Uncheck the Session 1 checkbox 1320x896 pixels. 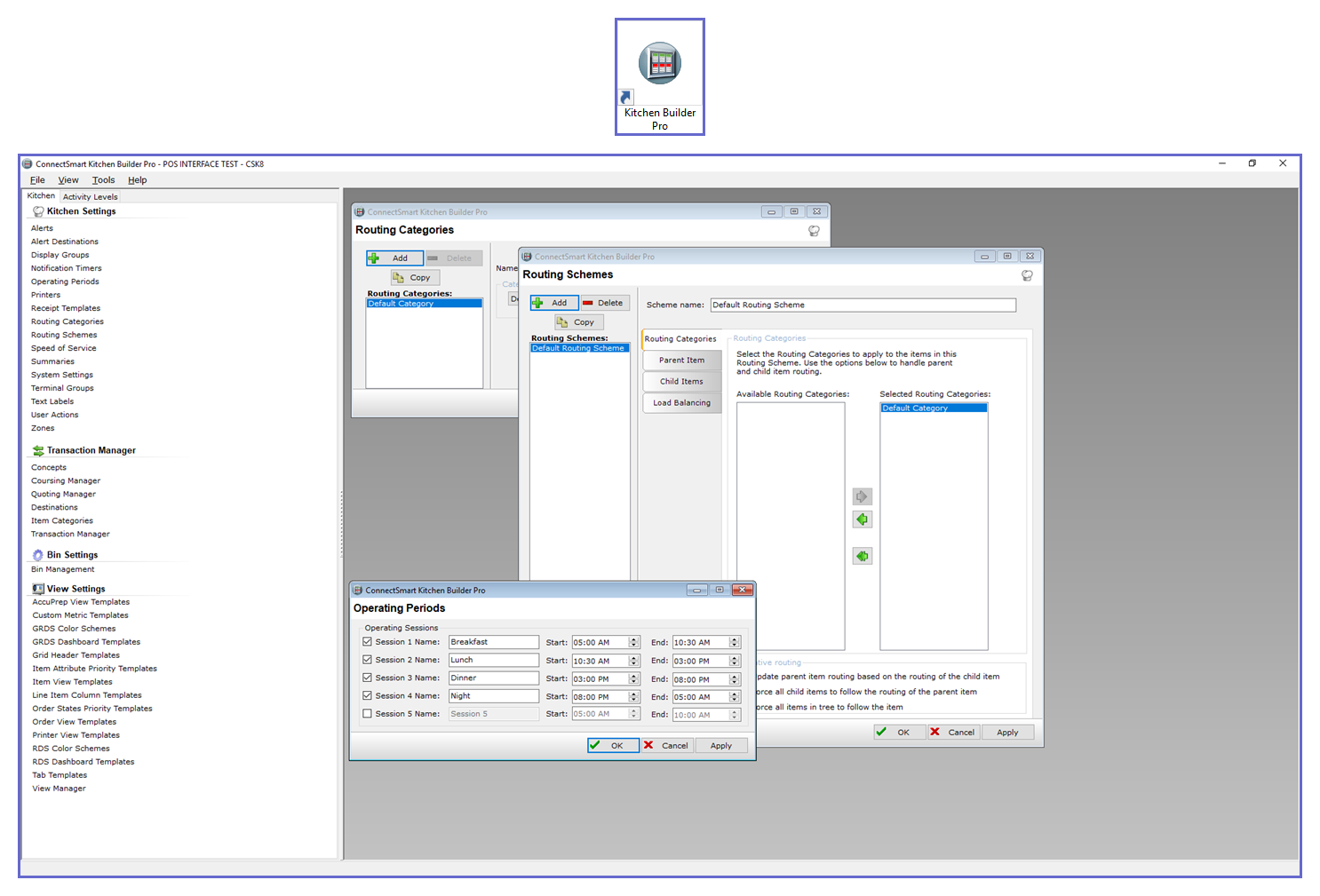pyautogui.click(x=367, y=641)
